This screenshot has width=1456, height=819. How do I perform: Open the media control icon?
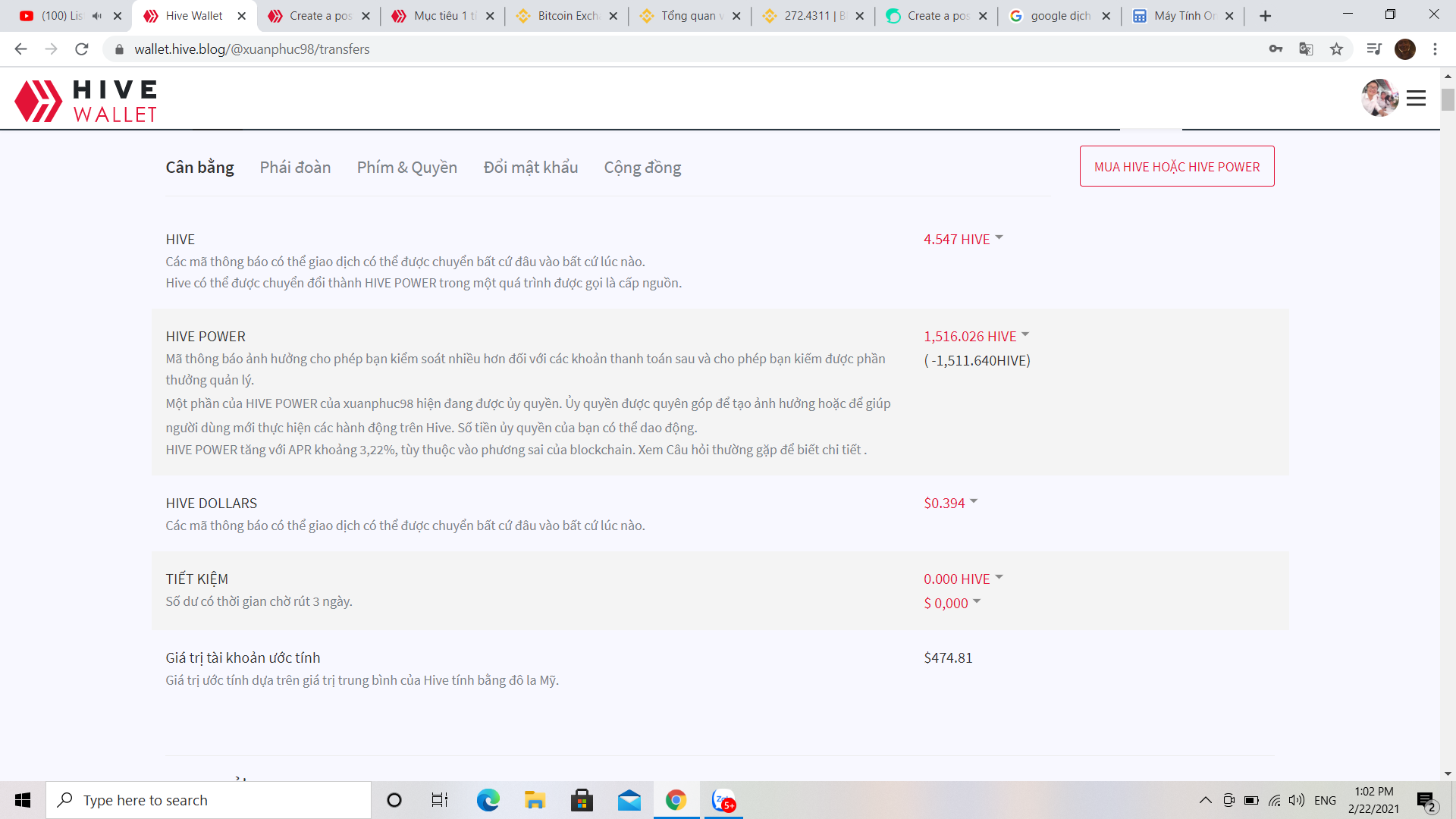point(1374,49)
